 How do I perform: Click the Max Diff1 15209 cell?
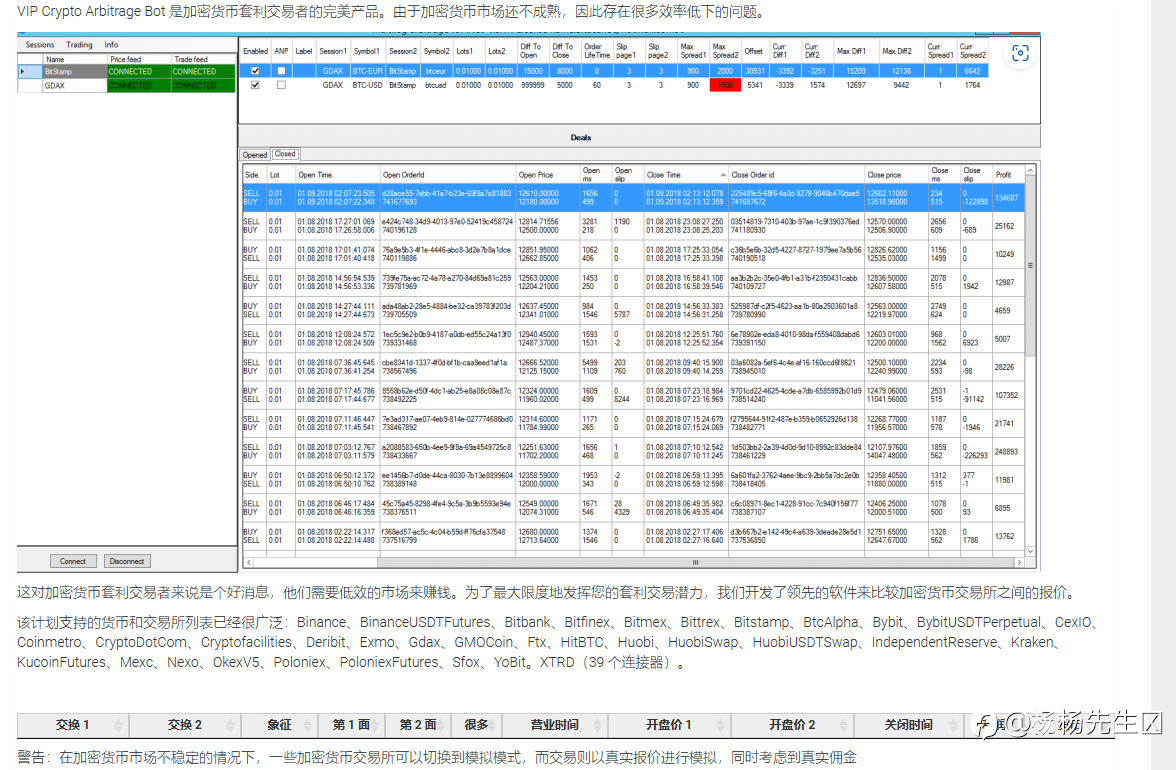click(856, 71)
